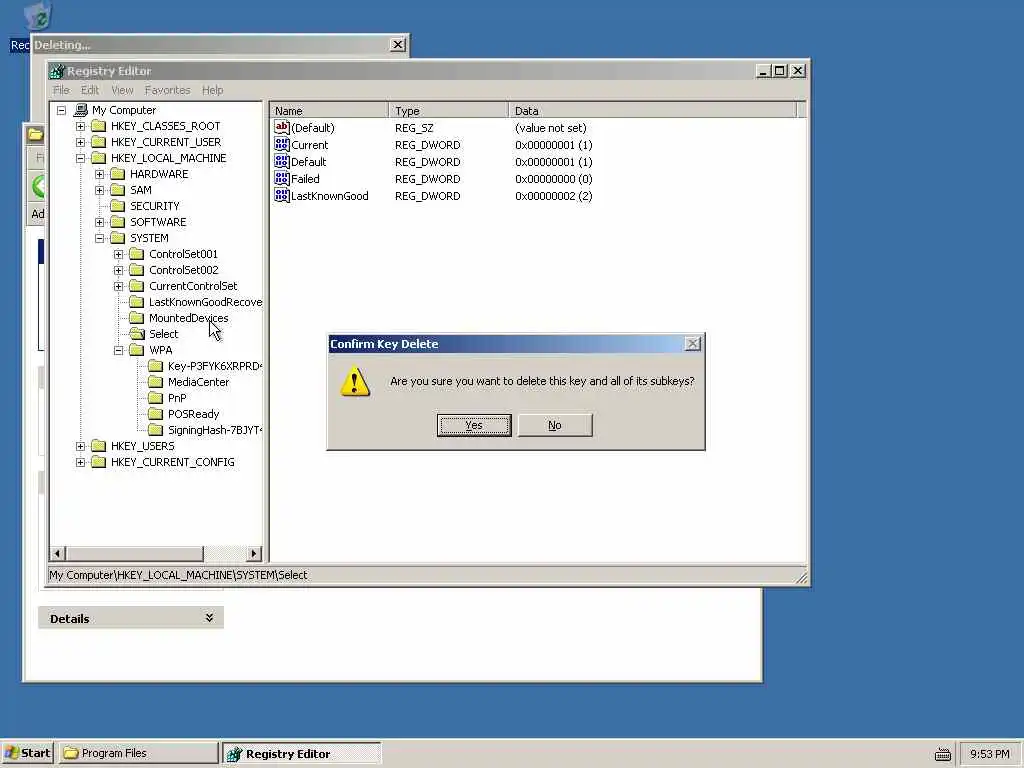Open the Help menu in Registry Editor
The image size is (1024, 768).
[x=212, y=90]
